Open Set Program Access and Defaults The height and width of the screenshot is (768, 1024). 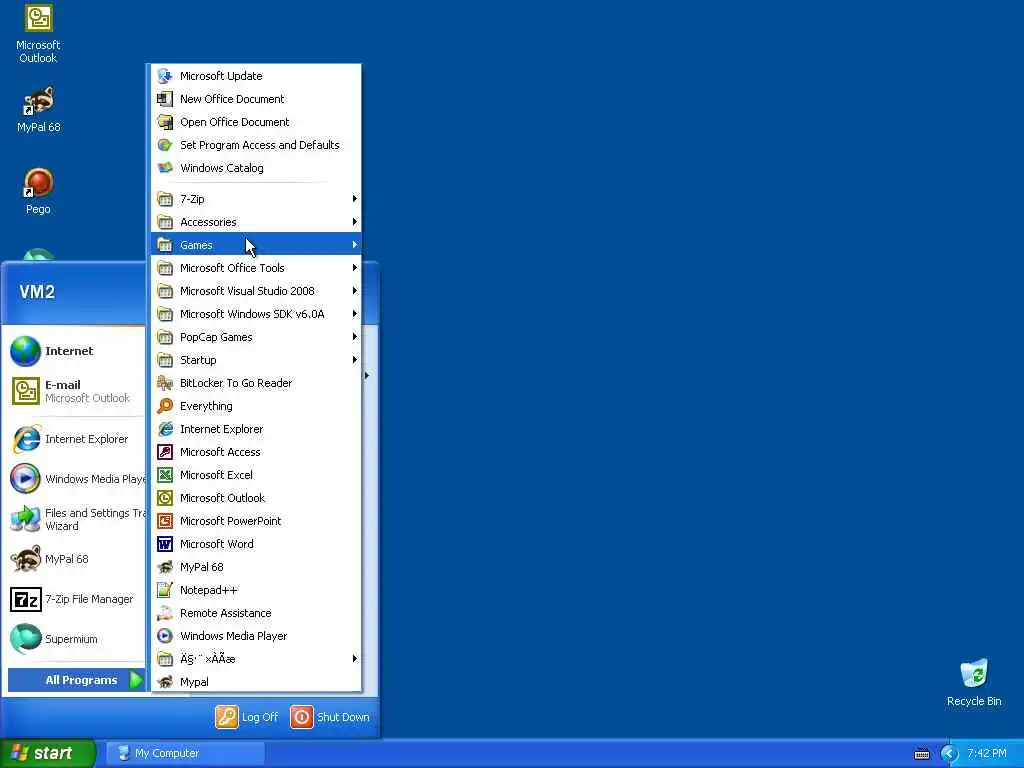(256, 145)
